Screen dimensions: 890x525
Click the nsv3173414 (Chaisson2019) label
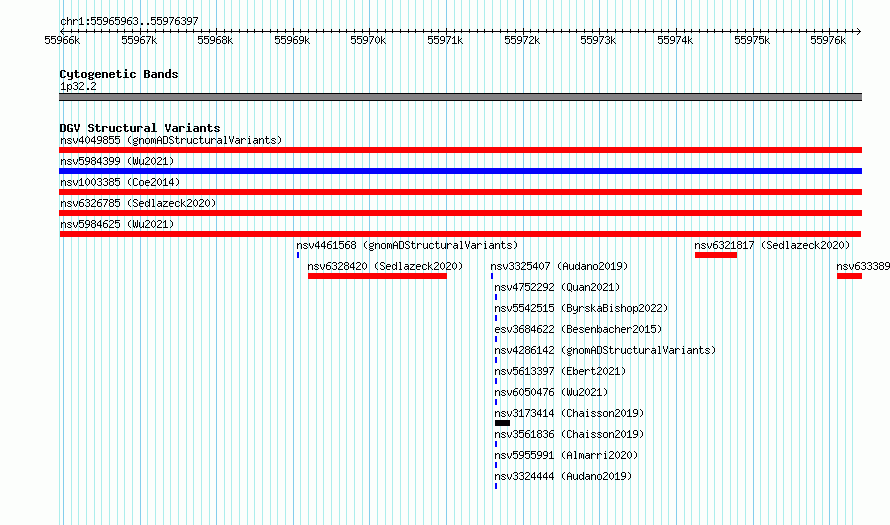click(x=569, y=413)
